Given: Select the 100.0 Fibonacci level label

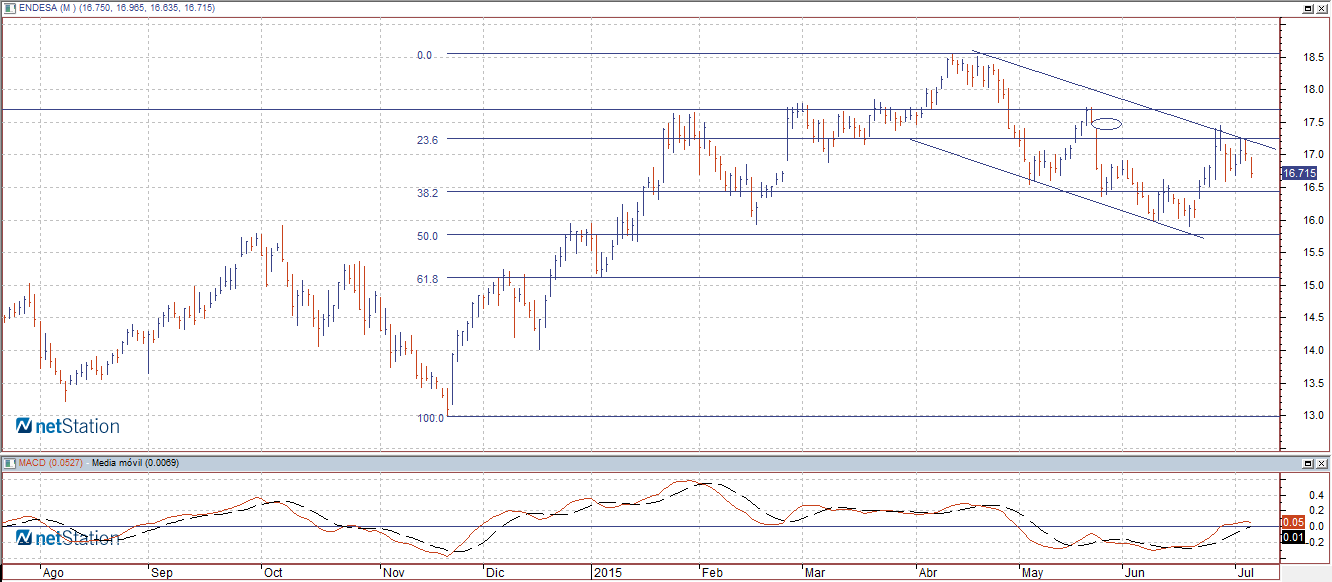Looking at the screenshot, I should point(431,418).
